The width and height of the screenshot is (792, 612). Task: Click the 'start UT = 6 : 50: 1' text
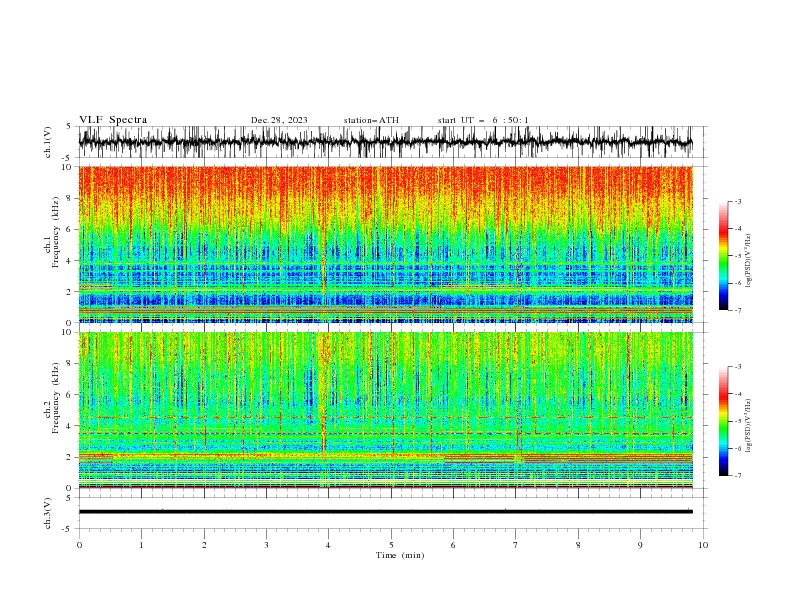[483, 120]
